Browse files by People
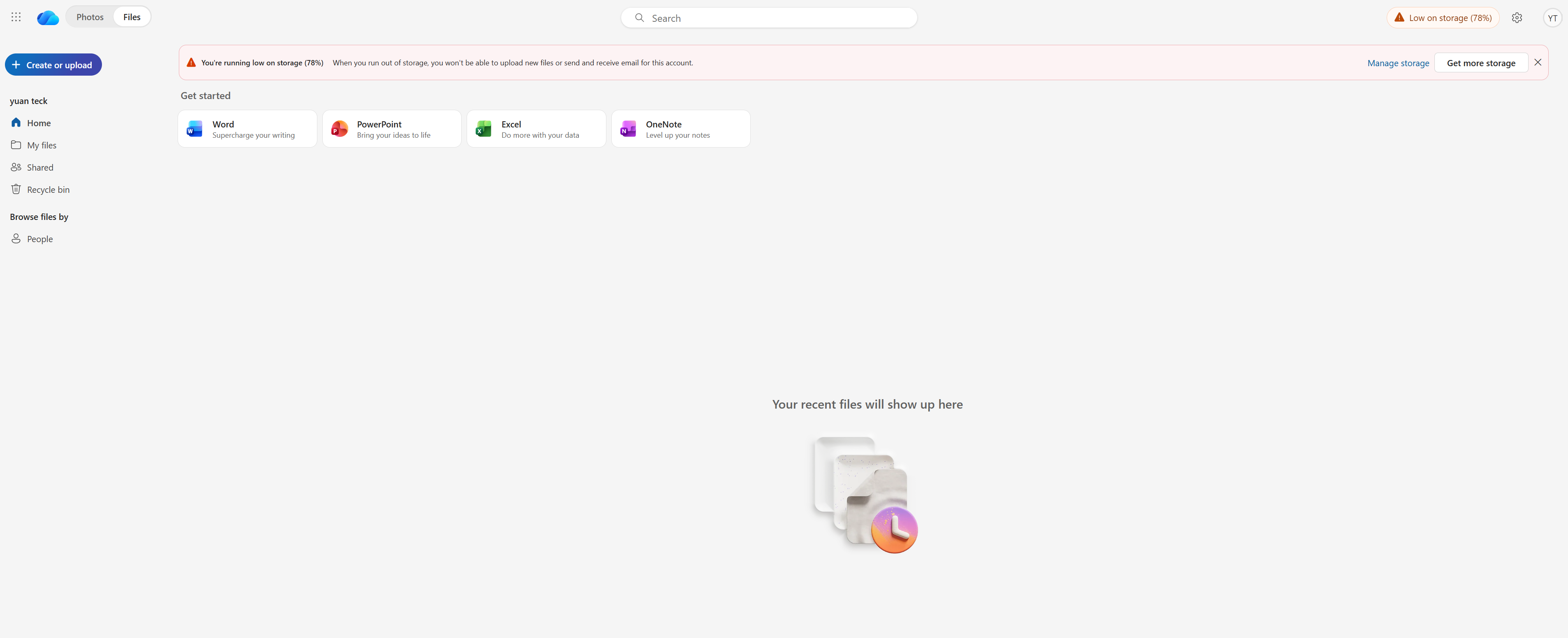 click(39, 239)
